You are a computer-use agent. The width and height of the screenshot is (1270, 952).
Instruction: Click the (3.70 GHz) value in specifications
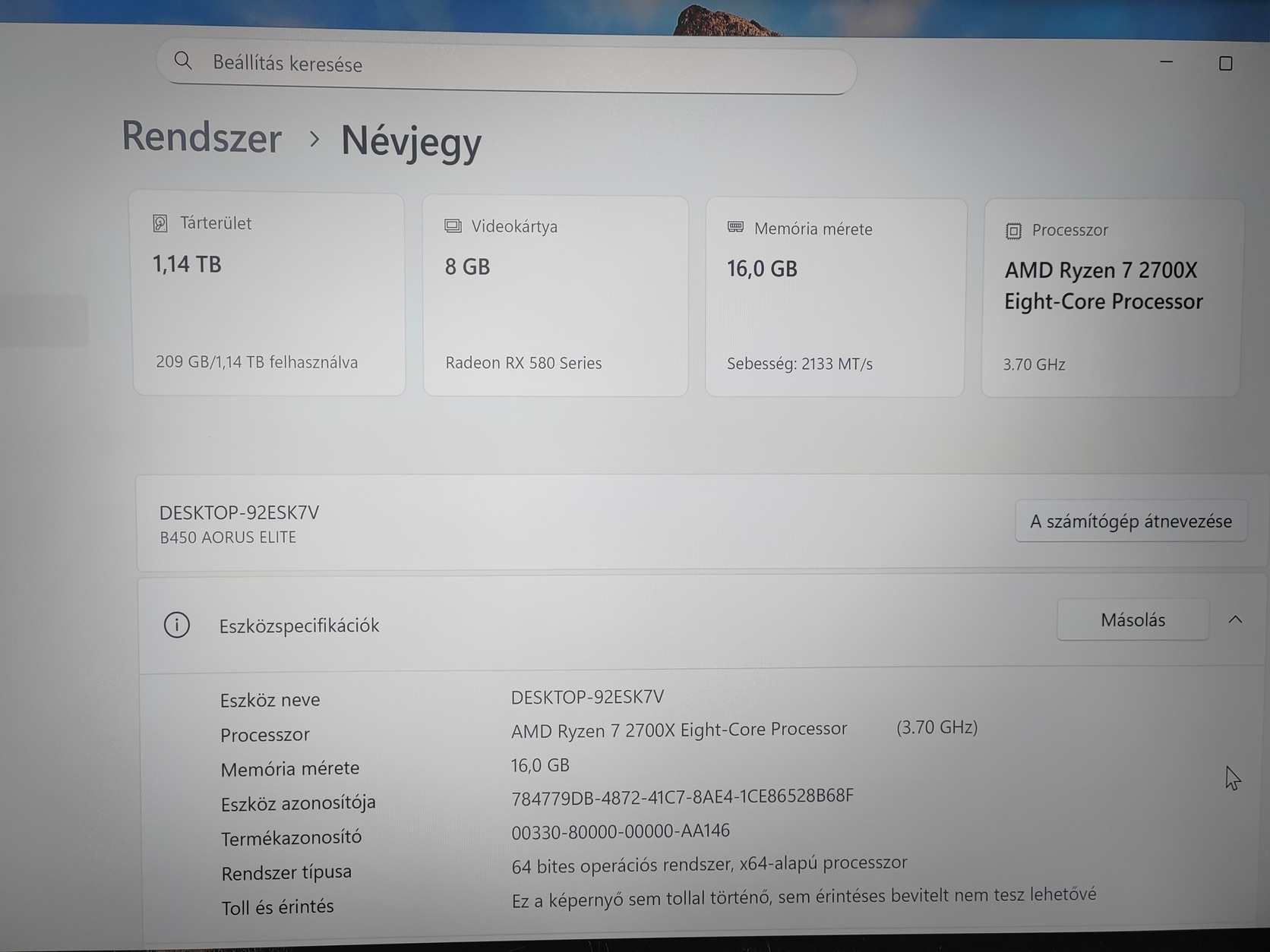937,727
